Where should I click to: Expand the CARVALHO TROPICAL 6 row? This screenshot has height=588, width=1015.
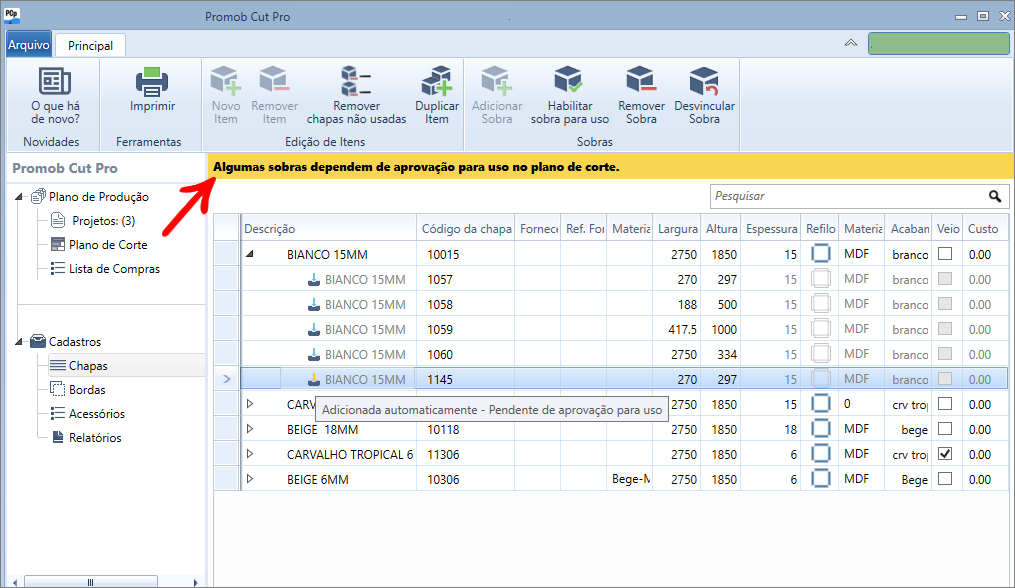(250, 454)
